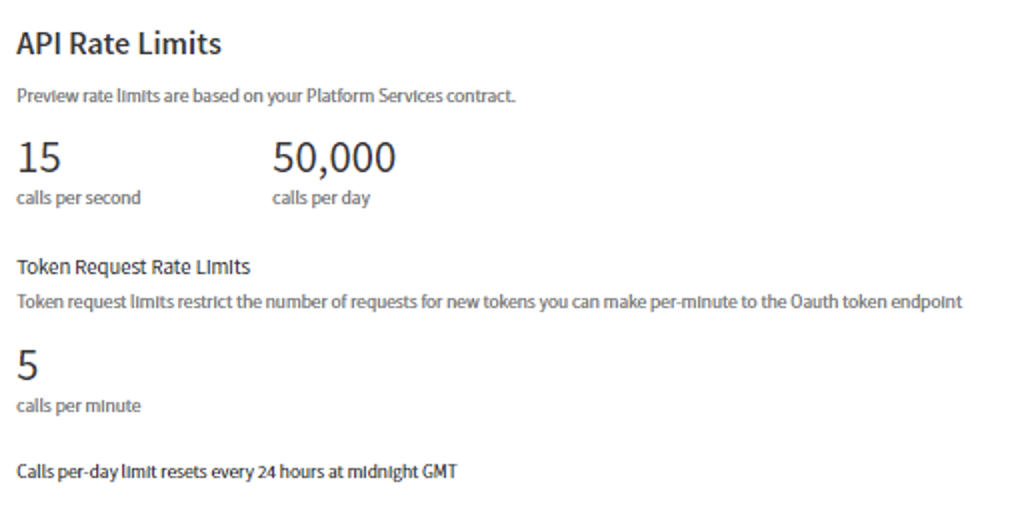Image resolution: width=1036 pixels, height=506 pixels.
Task: Click the calls per day label
Action: (x=321, y=198)
